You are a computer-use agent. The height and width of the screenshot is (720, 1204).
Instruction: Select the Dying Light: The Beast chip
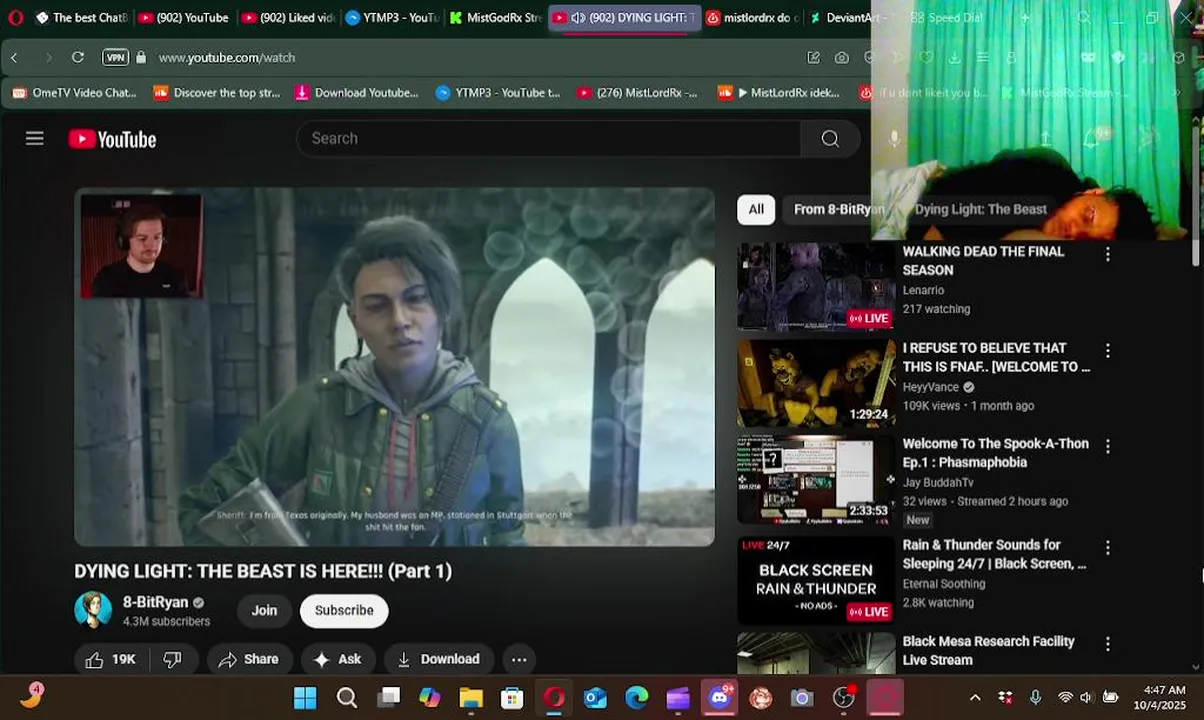pos(980,209)
